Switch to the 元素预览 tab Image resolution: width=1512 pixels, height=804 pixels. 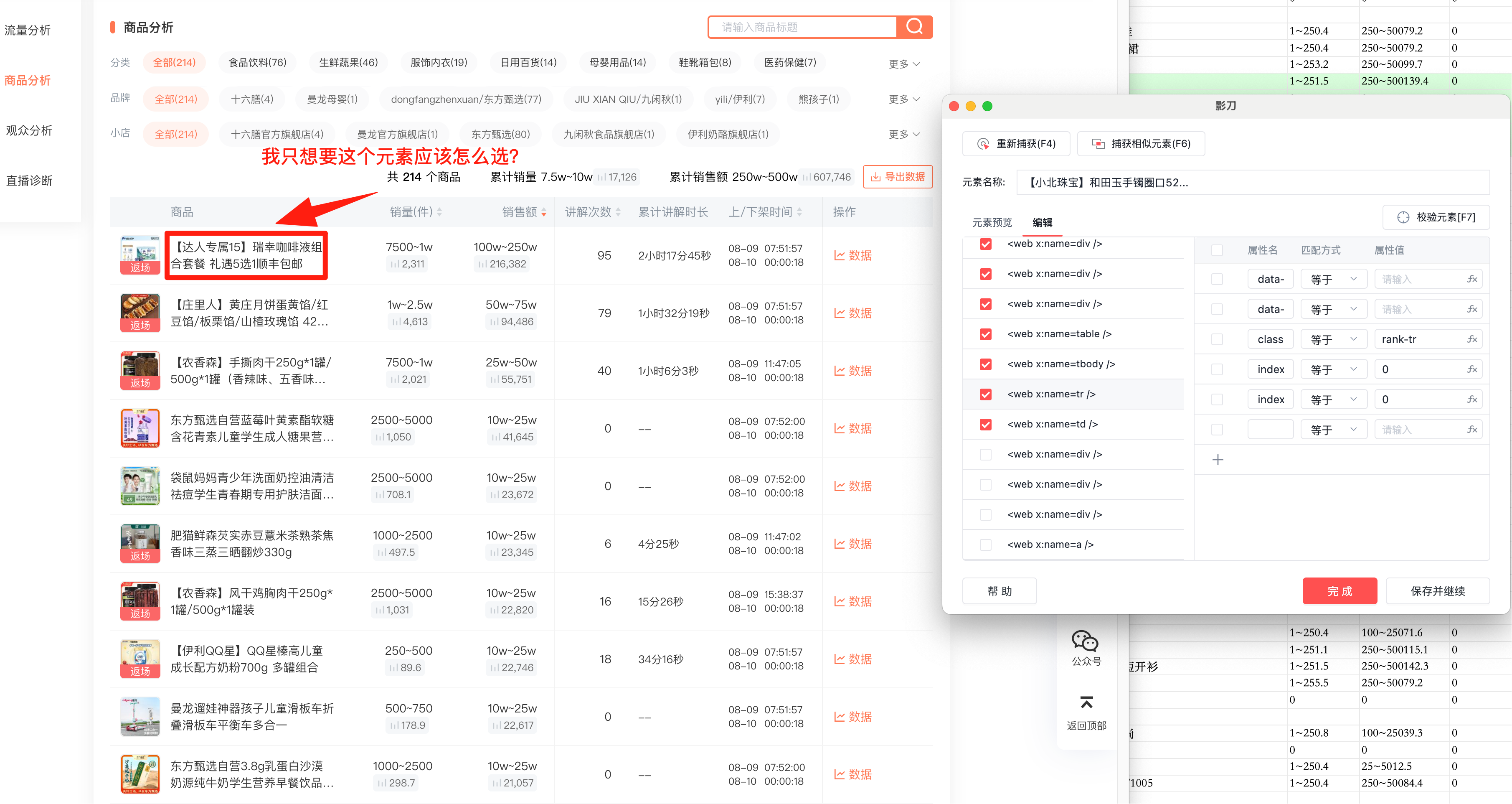coord(992,222)
